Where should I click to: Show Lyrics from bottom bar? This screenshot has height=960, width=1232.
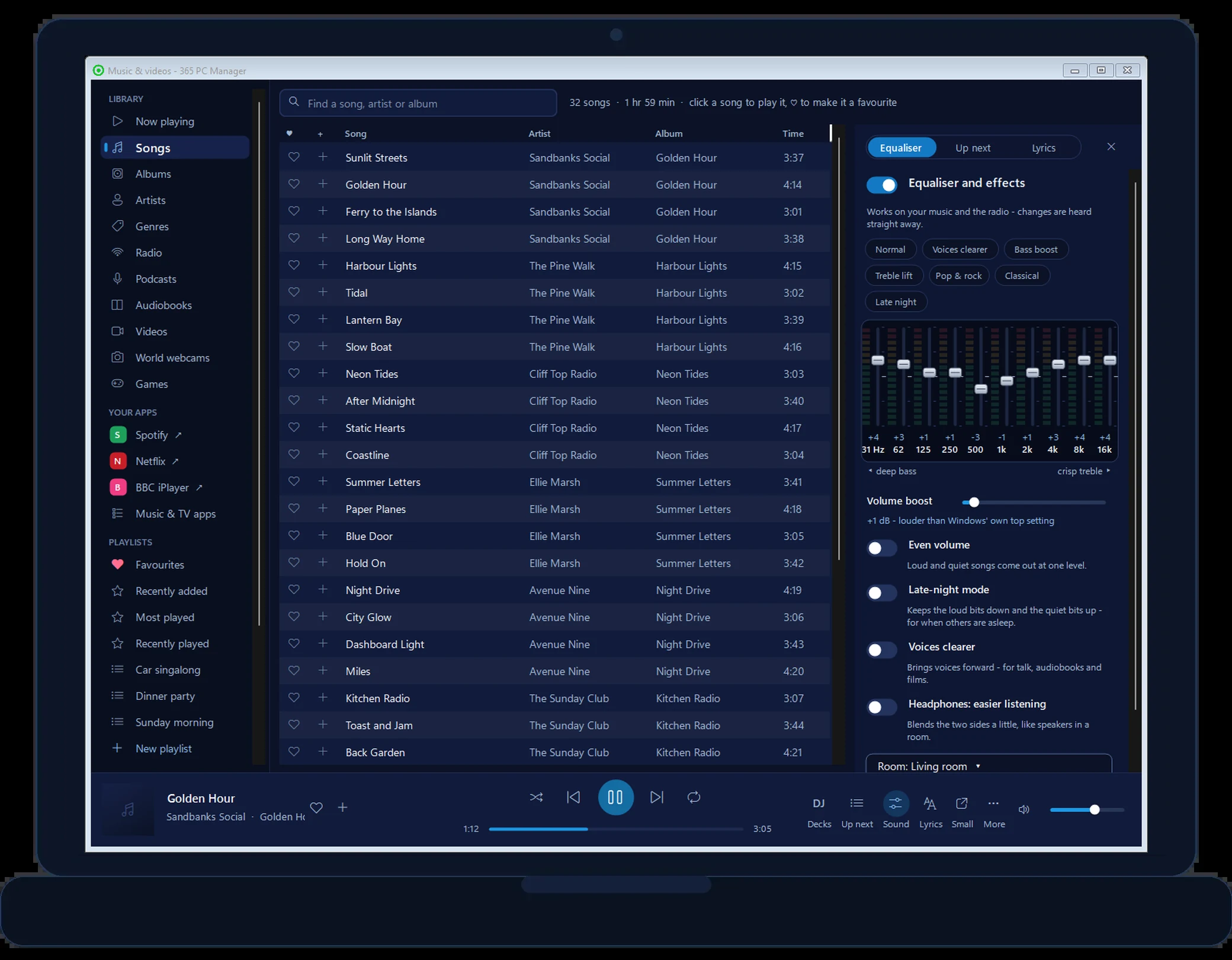pos(931,812)
